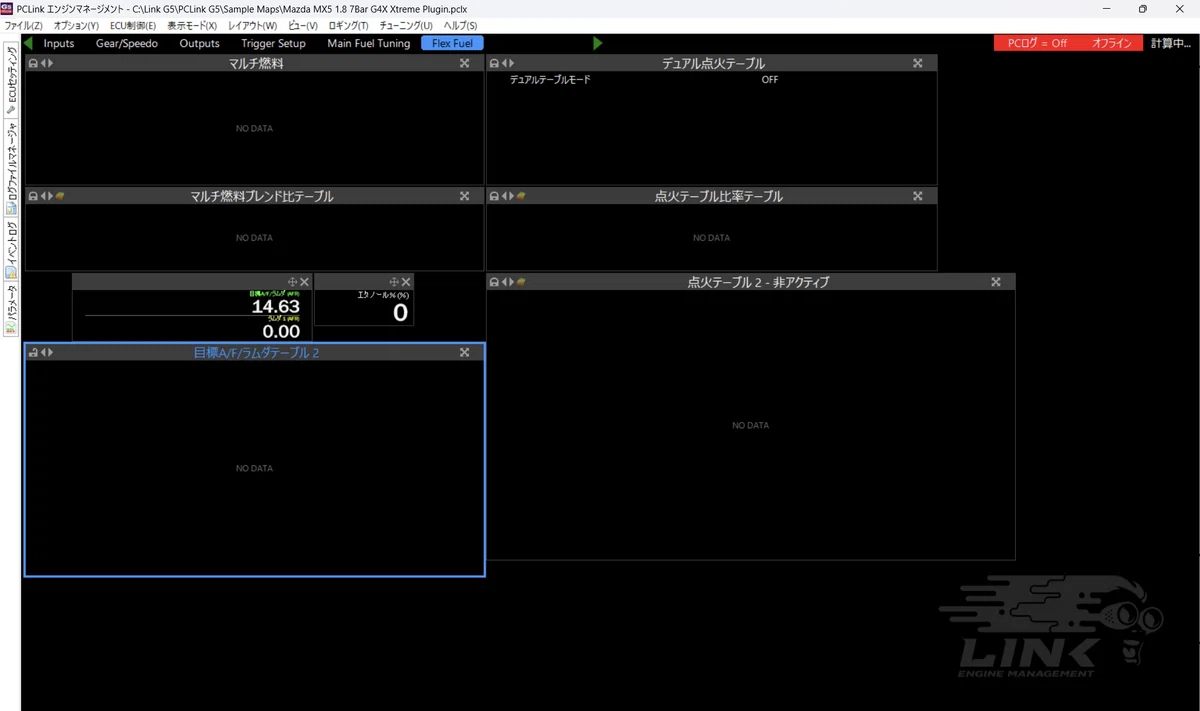Switch to the Trigger Setup page tab
Viewport: 1200px width, 711px height.
point(273,43)
